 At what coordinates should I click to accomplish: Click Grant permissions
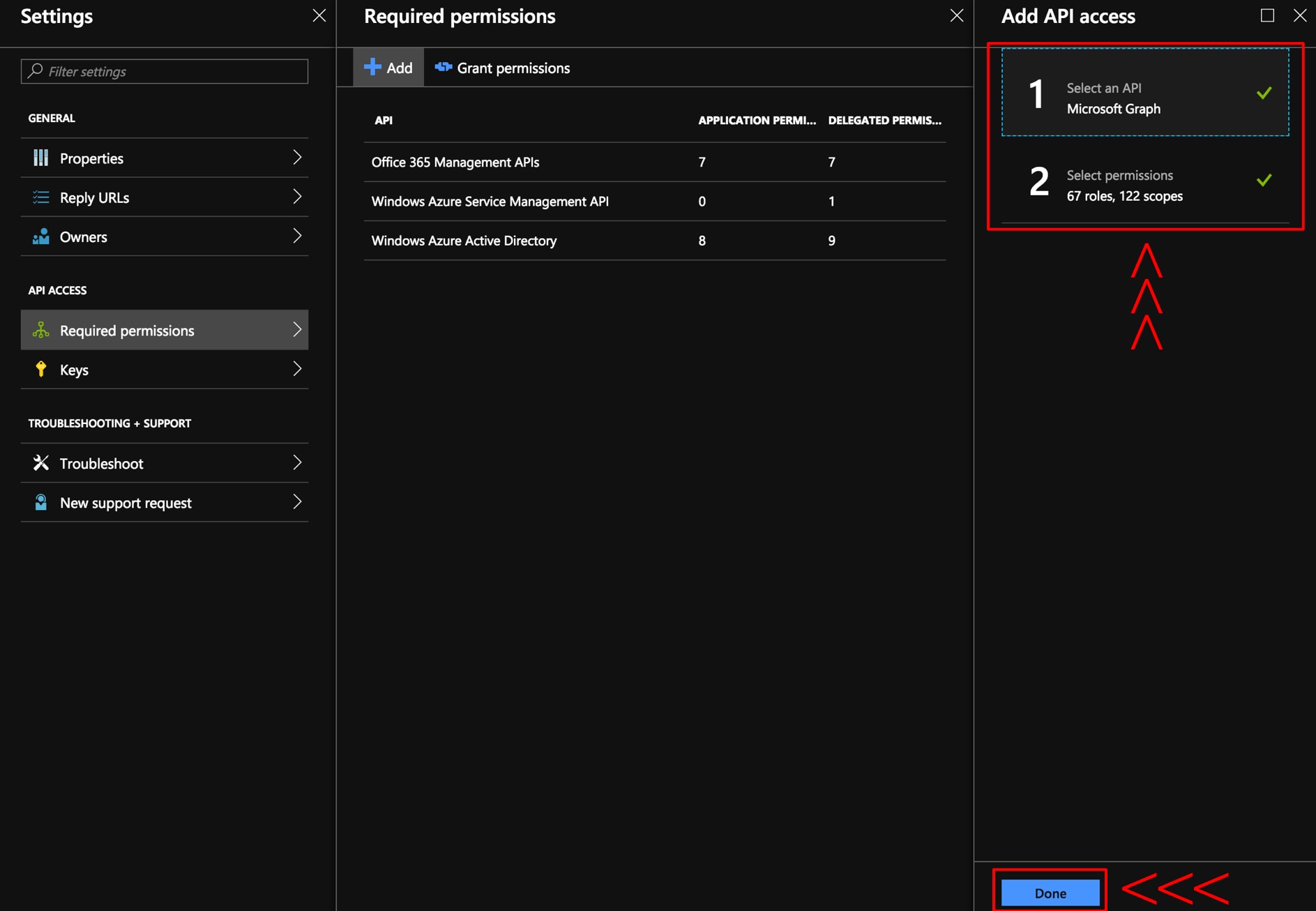(502, 68)
